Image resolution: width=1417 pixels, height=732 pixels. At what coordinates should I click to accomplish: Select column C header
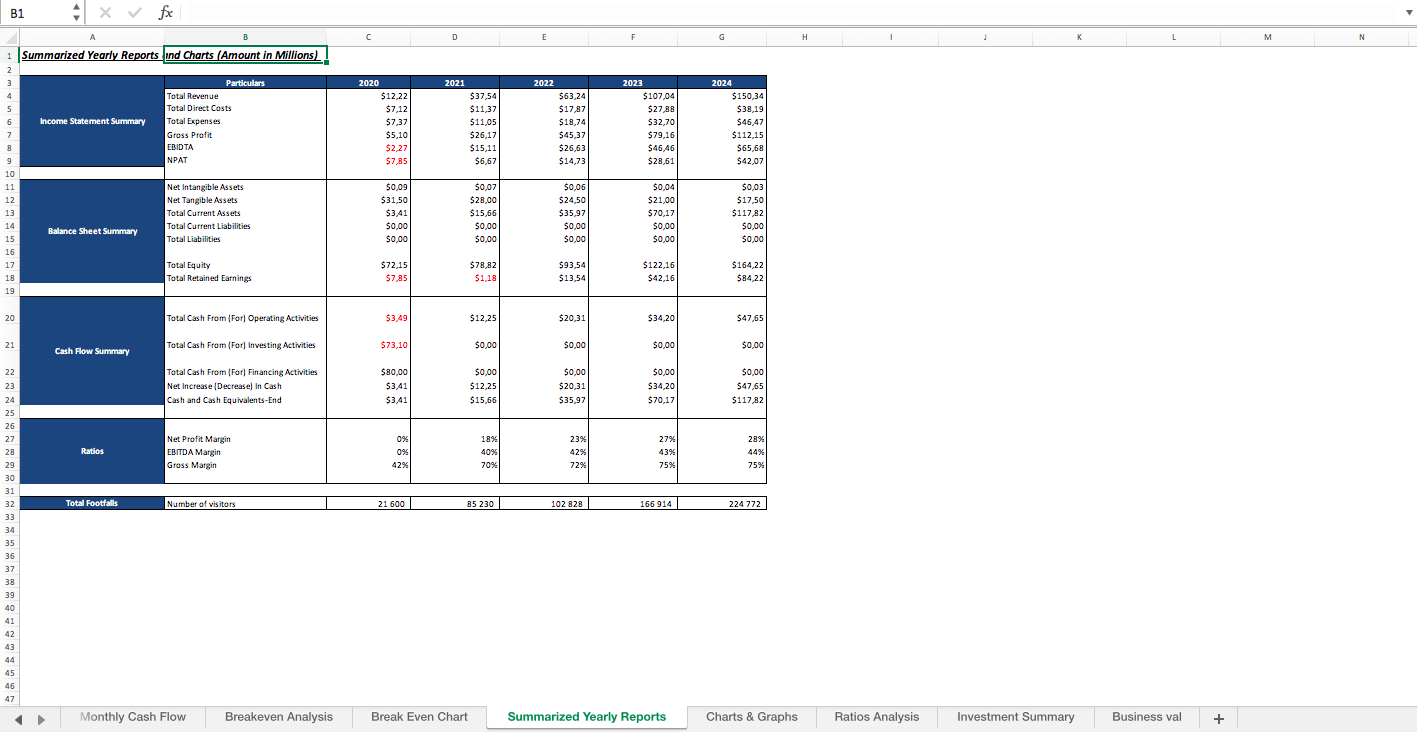368,37
